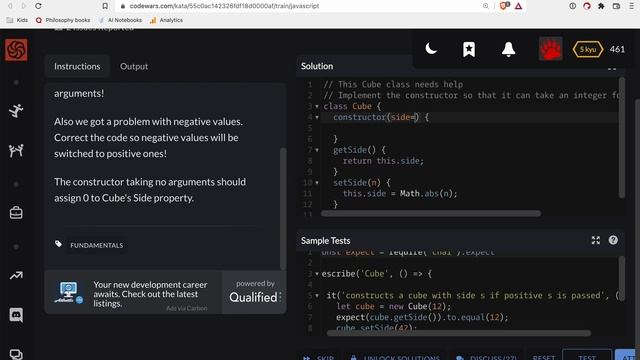This screenshot has width=640, height=360.
Task: Open the bookmarked kata star icon
Action: (x=469, y=49)
